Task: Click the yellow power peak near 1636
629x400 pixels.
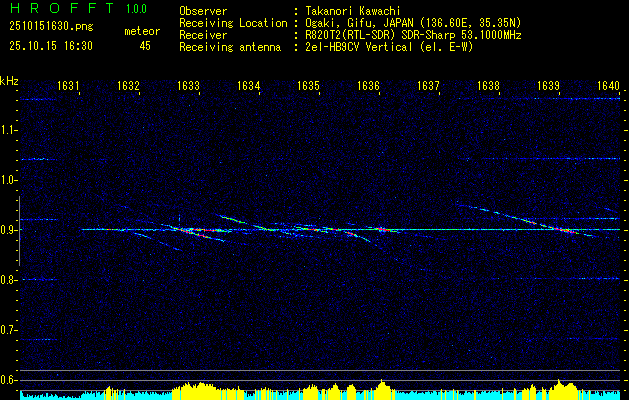Action: click(x=382, y=388)
